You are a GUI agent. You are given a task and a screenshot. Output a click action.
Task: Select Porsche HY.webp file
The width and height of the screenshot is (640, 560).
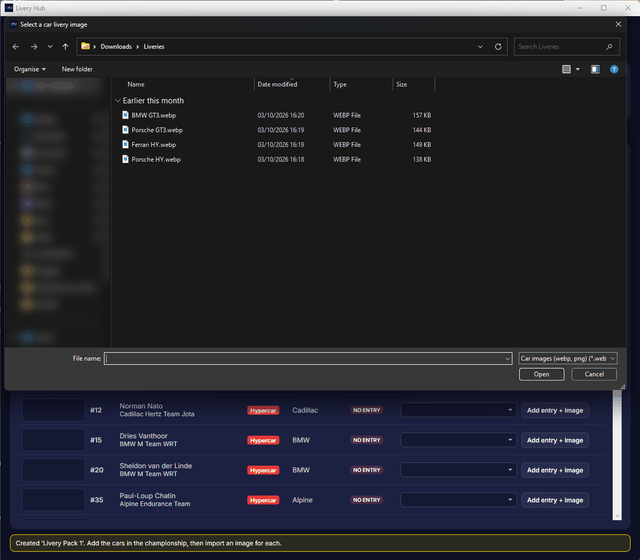tap(156, 160)
